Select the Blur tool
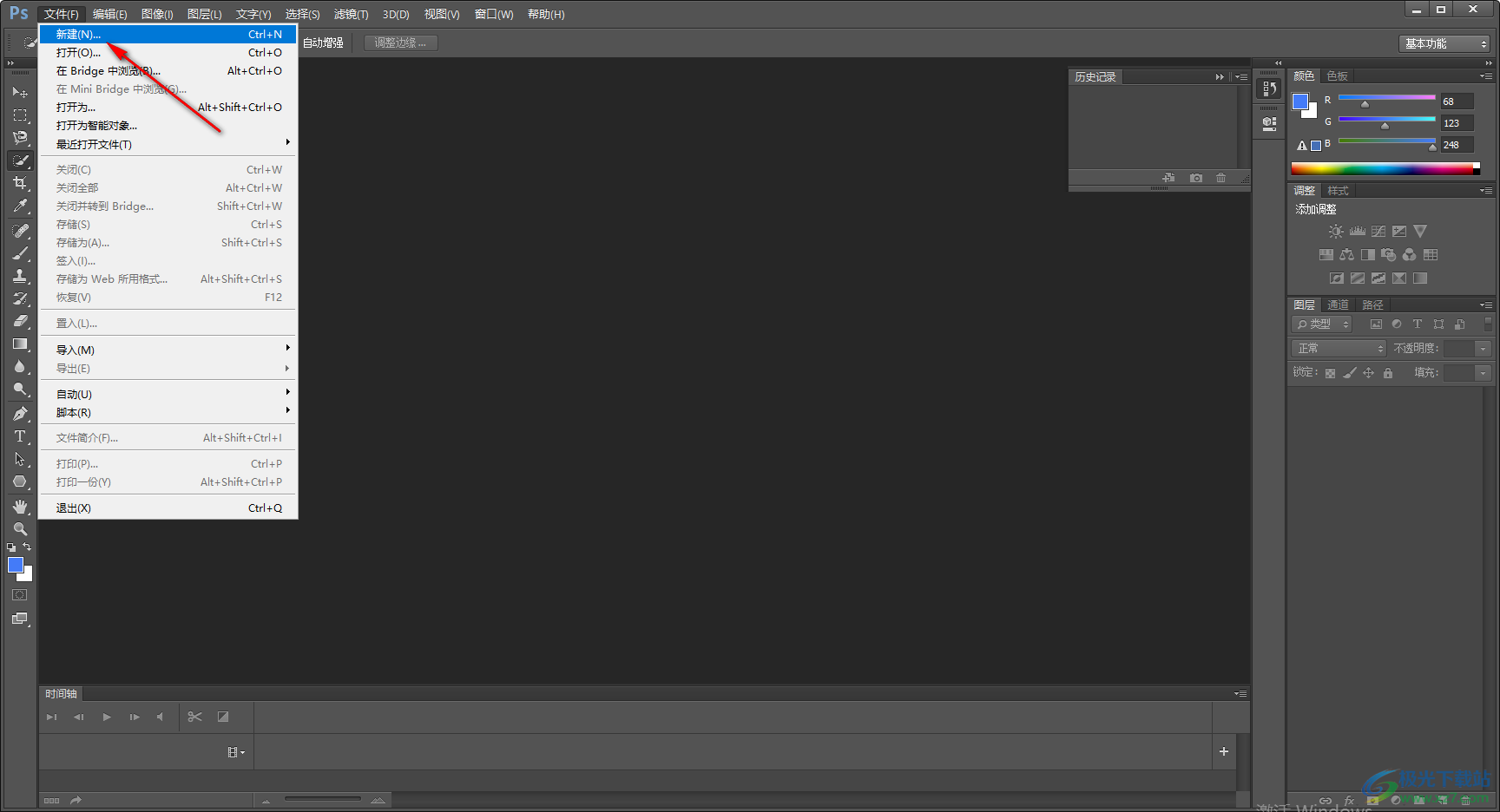 click(x=20, y=366)
